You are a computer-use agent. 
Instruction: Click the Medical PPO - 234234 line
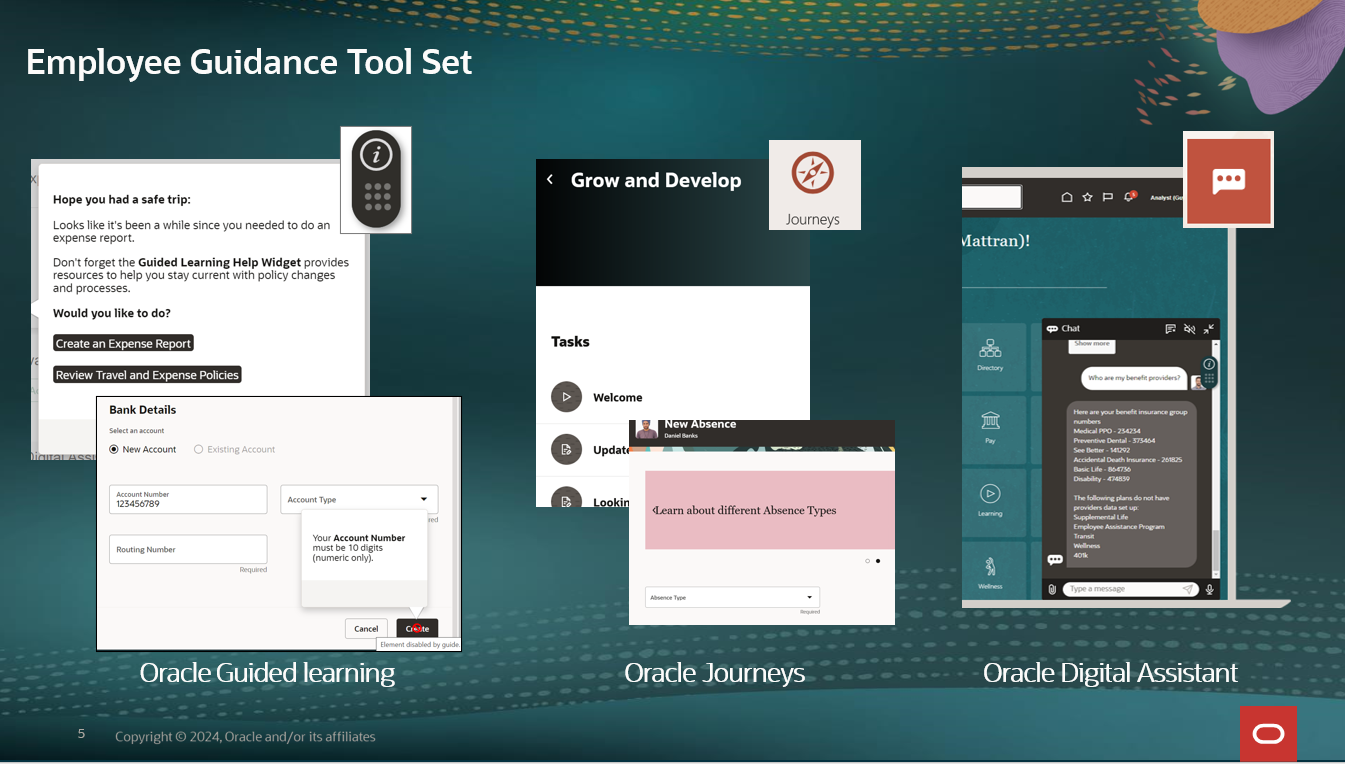[x=1107, y=431]
